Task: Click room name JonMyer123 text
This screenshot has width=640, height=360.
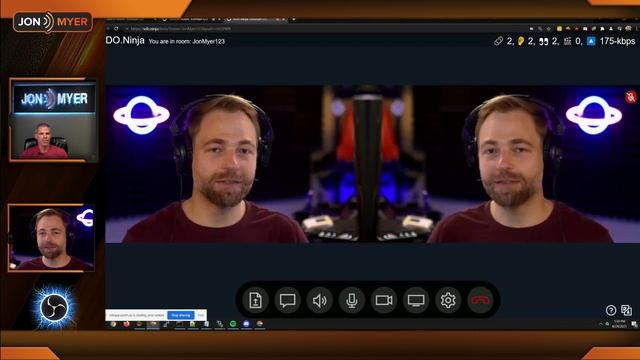Action: click(209, 41)
